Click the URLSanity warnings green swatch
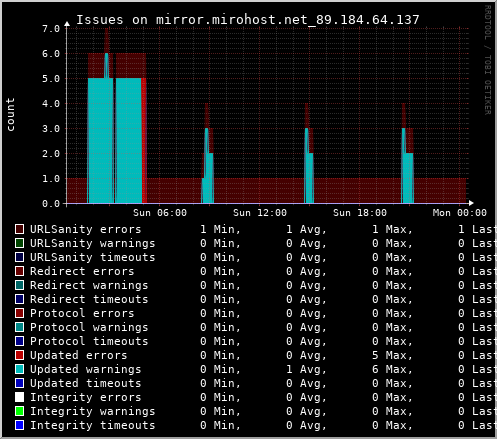This screenshot has height=439, width=497. tap(19, 243)
